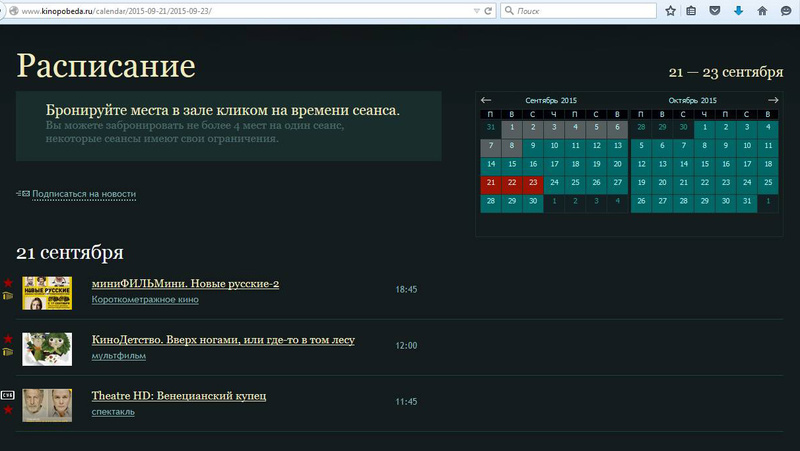This screenshot has height=451, width=800.
Task: Open the bookmarks list icon
Action: [x=691, y=11]
